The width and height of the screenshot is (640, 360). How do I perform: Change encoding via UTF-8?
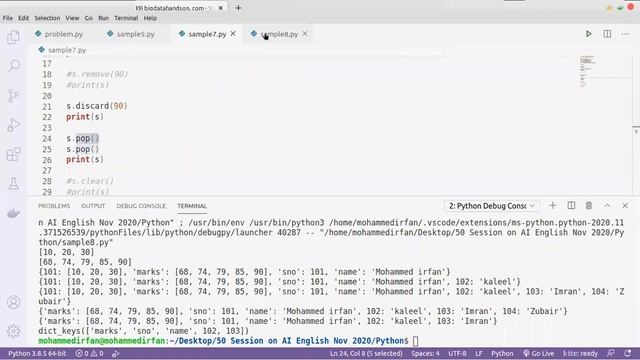pyautogui.click(x=457, y=353)
